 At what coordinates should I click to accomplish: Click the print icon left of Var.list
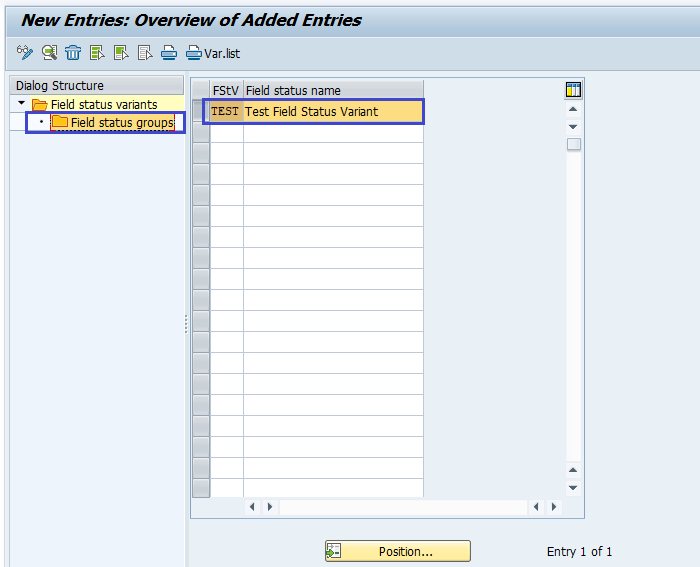click(169, 53)
